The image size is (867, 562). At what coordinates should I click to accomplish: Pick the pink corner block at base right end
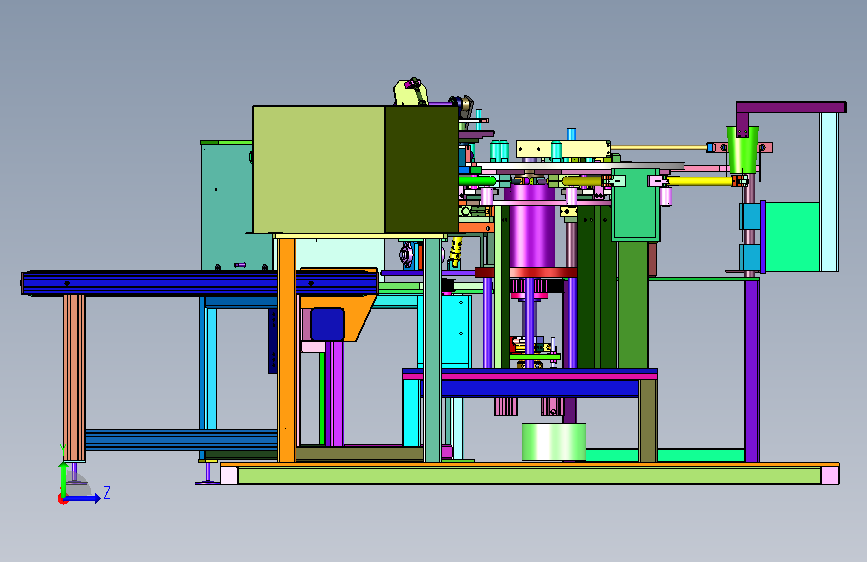tap(830, 475)
